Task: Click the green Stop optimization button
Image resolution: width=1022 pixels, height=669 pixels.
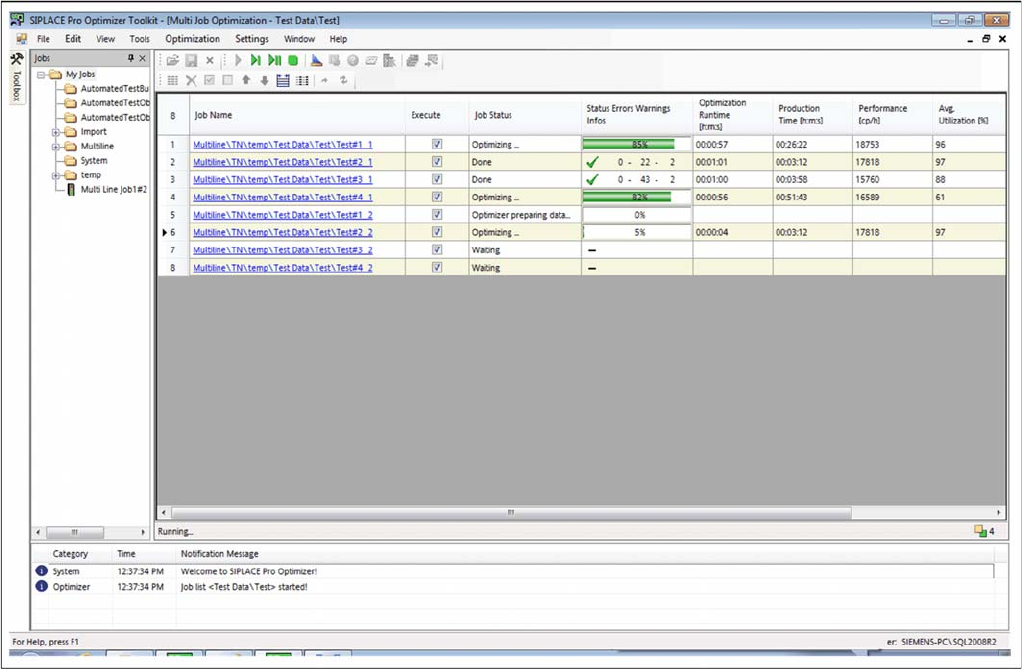Action: click(x=293, y=61)
